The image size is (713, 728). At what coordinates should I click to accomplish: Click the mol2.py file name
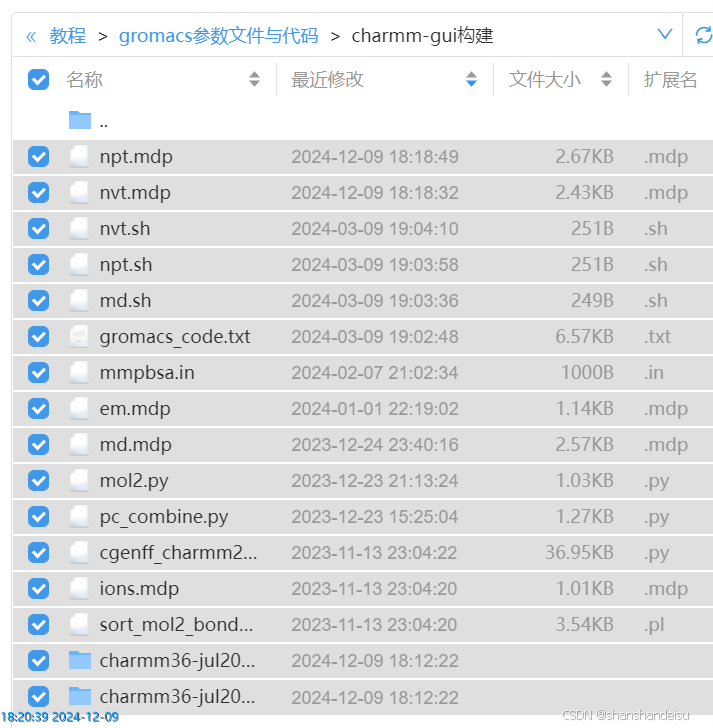point(134,481)
